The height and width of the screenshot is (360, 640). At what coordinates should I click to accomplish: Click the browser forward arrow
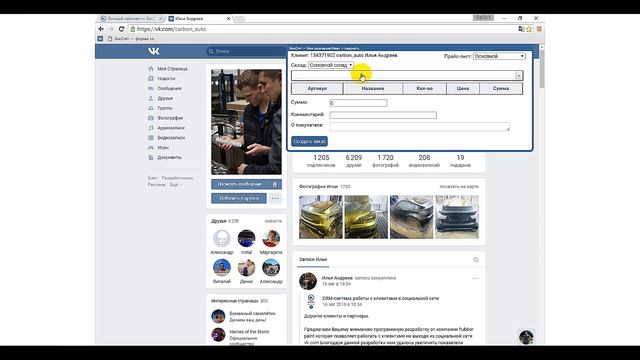[x=111, y=29]
